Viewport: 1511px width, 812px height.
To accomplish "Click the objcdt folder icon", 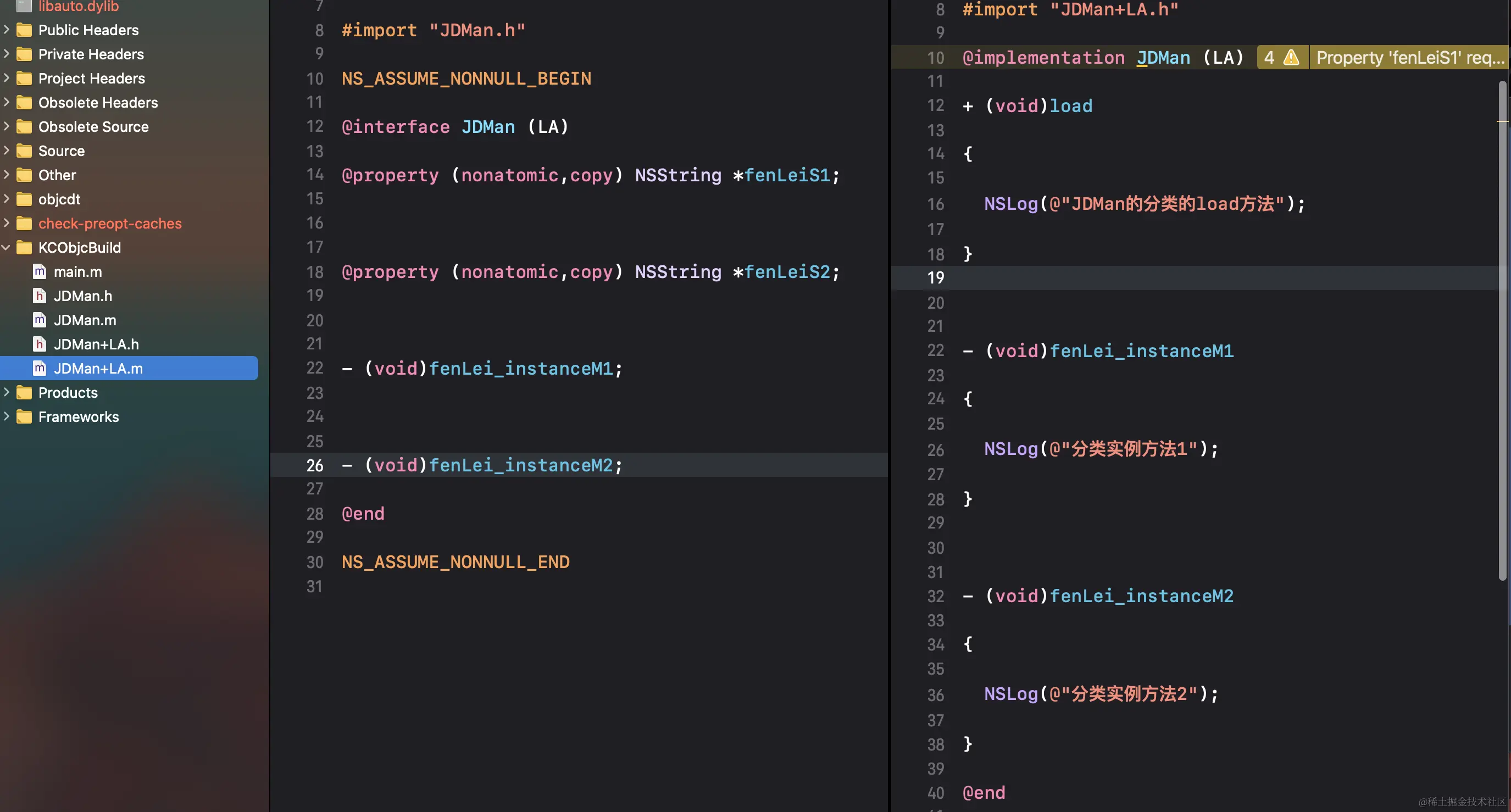I will pos(24,199).
